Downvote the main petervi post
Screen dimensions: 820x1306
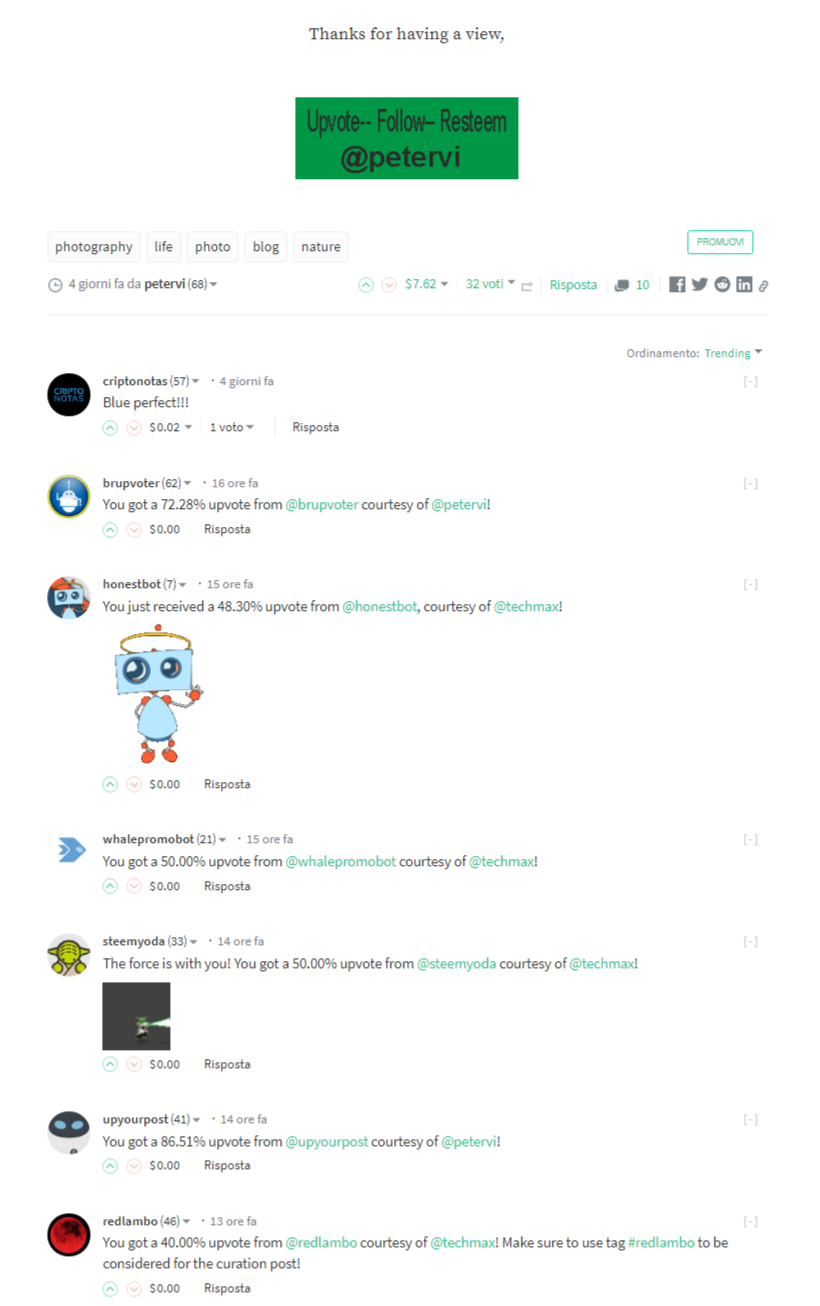pos(389,285)
